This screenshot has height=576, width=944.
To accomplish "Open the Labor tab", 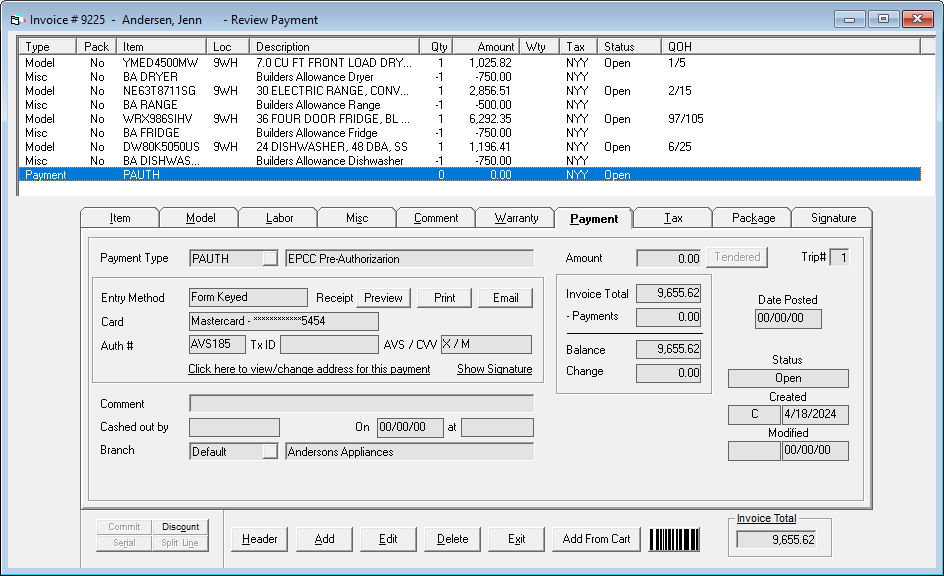I will click(279, 218).
